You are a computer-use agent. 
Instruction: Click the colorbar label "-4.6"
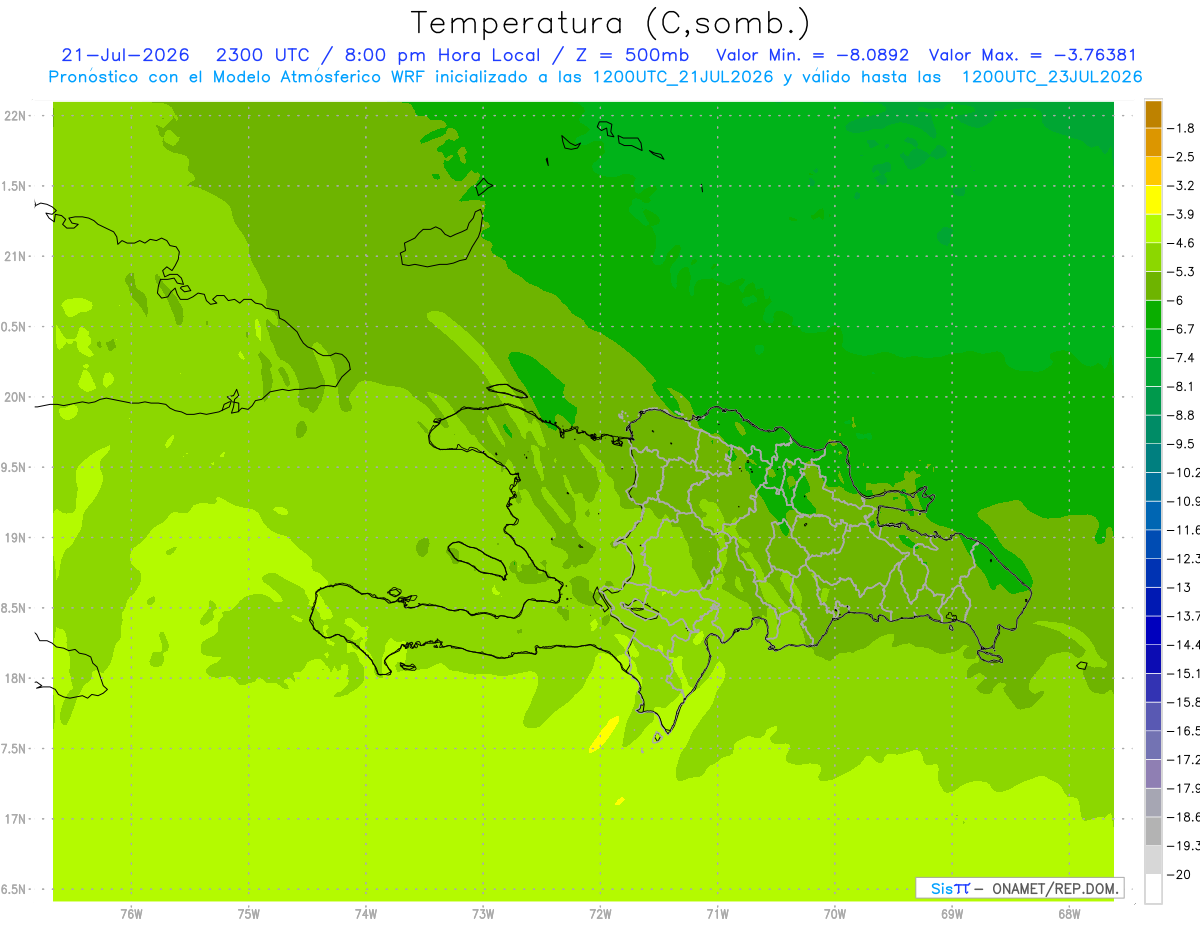coord(1182,243)
